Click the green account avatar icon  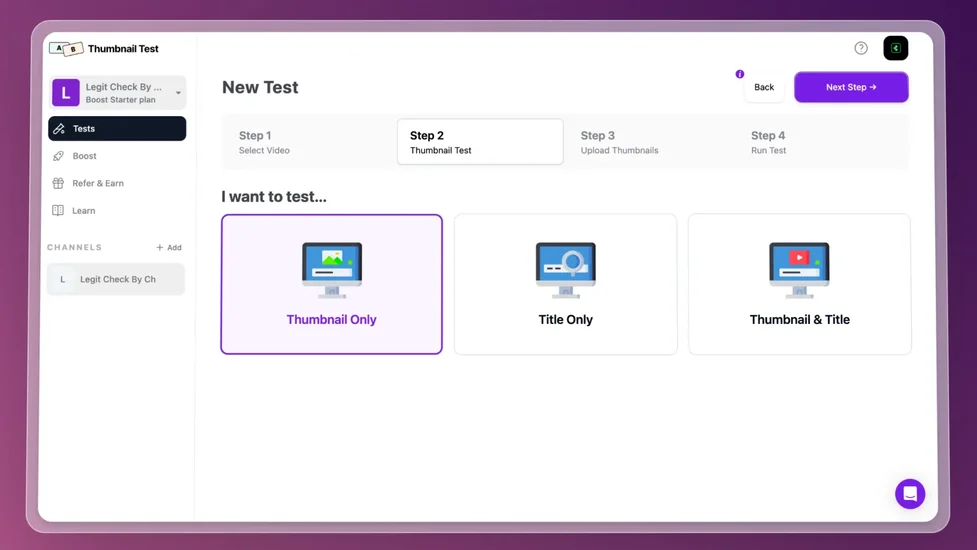point(895,48)
